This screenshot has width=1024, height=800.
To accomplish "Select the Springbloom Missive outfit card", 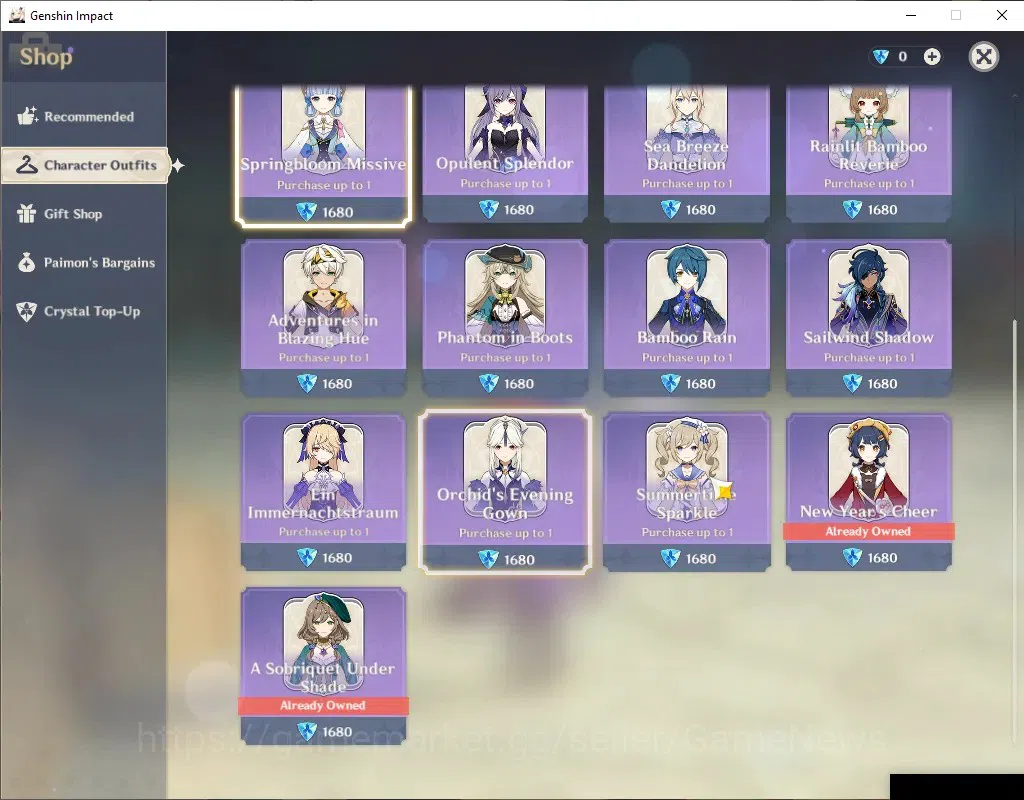I will click(323, 155).
